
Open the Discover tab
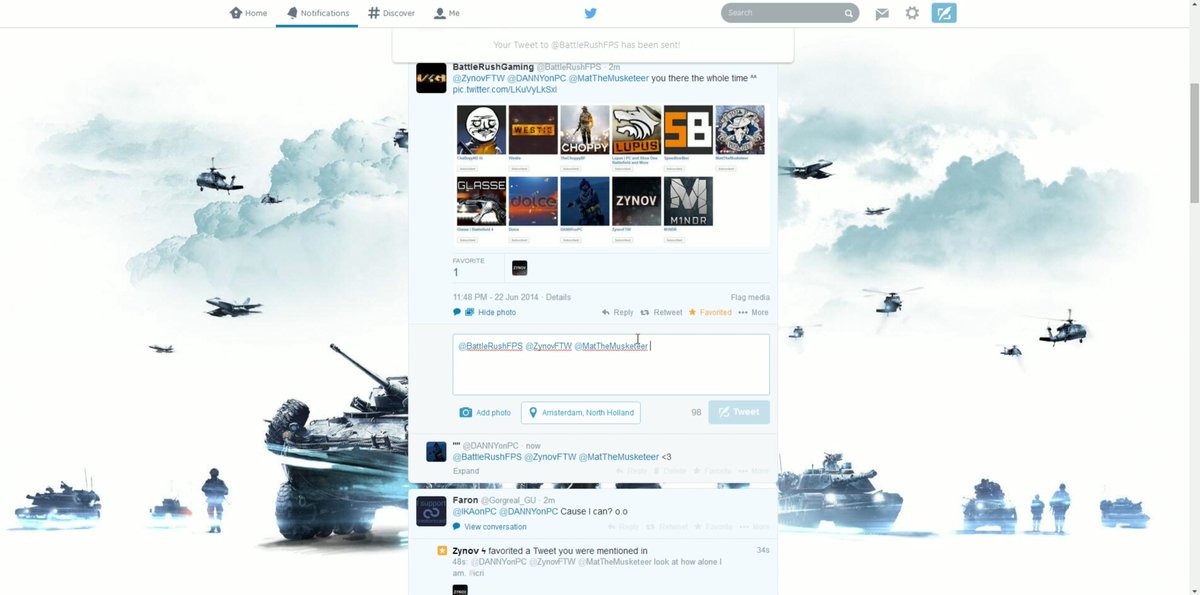click(391, 13)
